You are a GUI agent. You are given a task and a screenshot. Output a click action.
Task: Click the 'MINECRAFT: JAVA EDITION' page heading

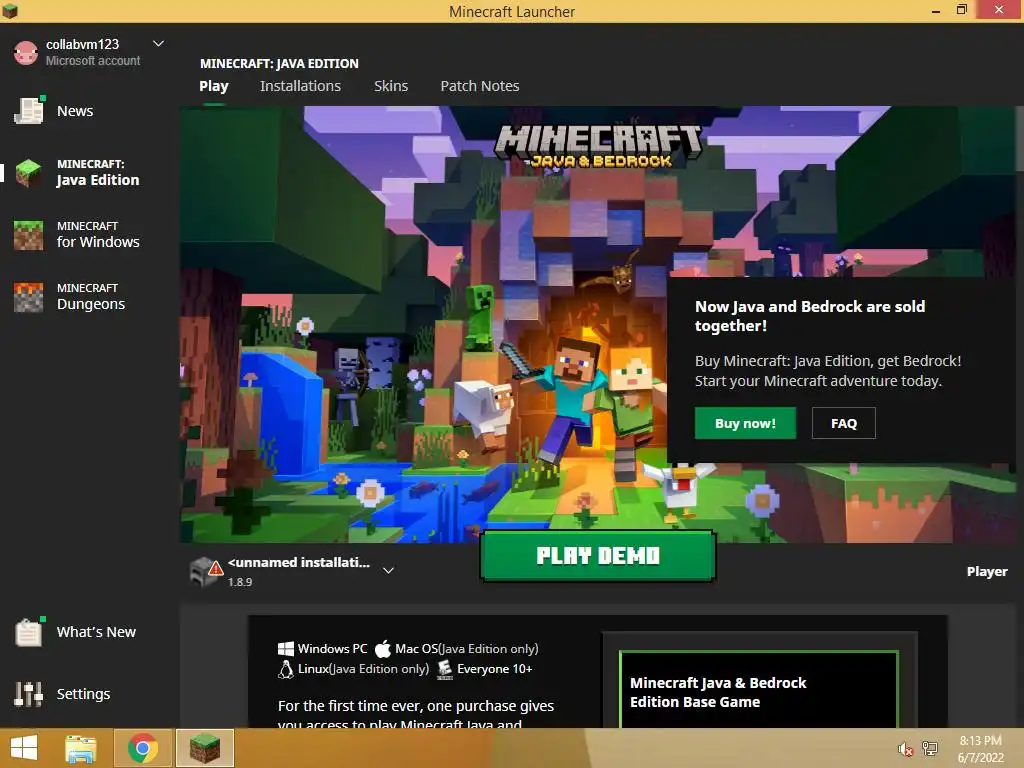279,63
